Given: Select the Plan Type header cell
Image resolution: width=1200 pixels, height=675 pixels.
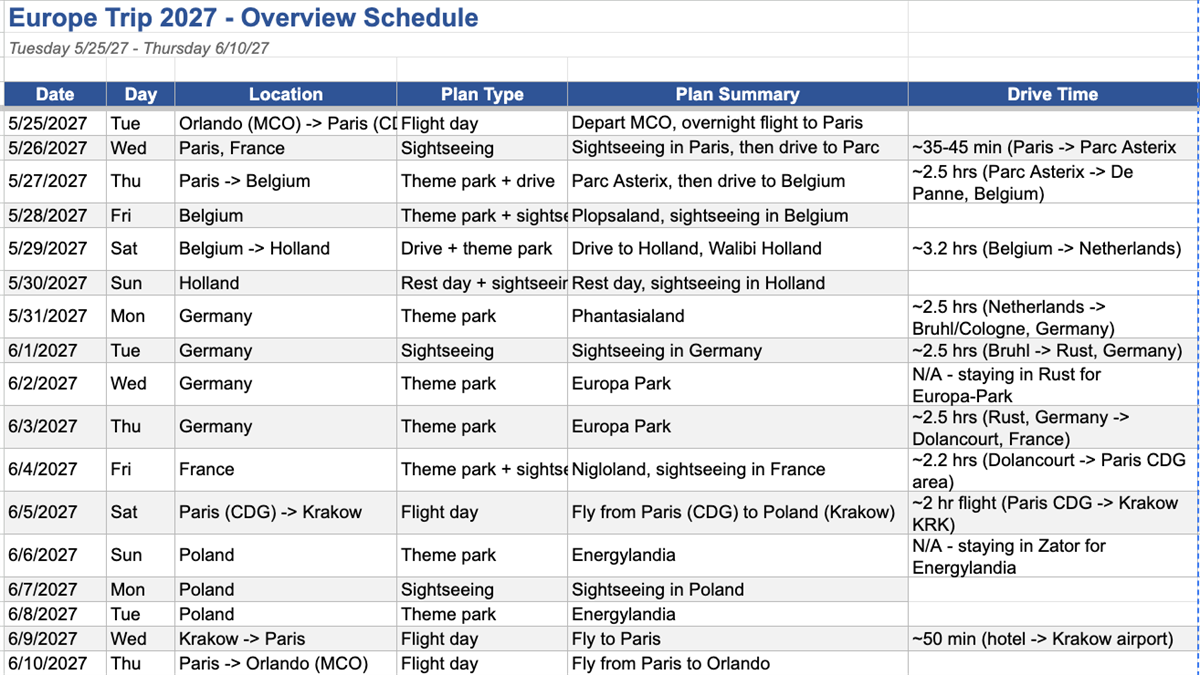Looking at the screenshot, I should pos(482,94).
